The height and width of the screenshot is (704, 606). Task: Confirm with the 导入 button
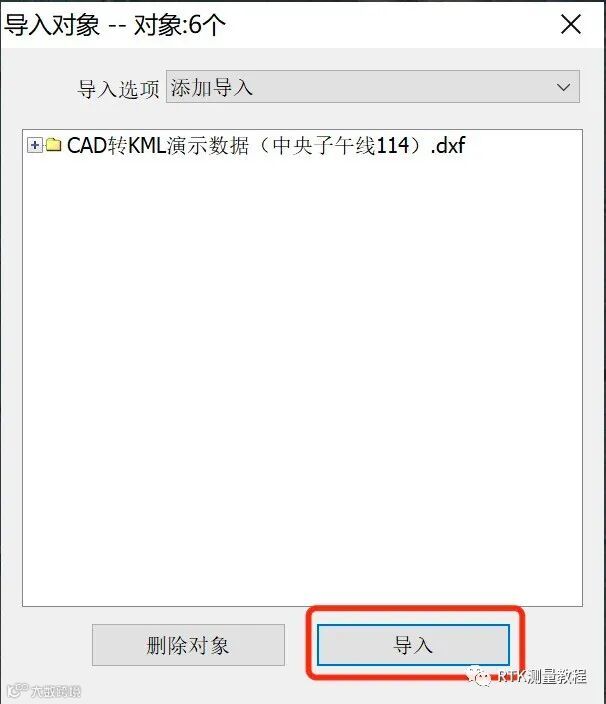point(413,645)
